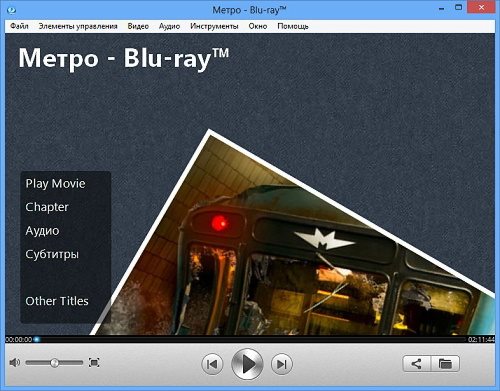Choose Субтитры in the disc menu

tap(52, 254)
